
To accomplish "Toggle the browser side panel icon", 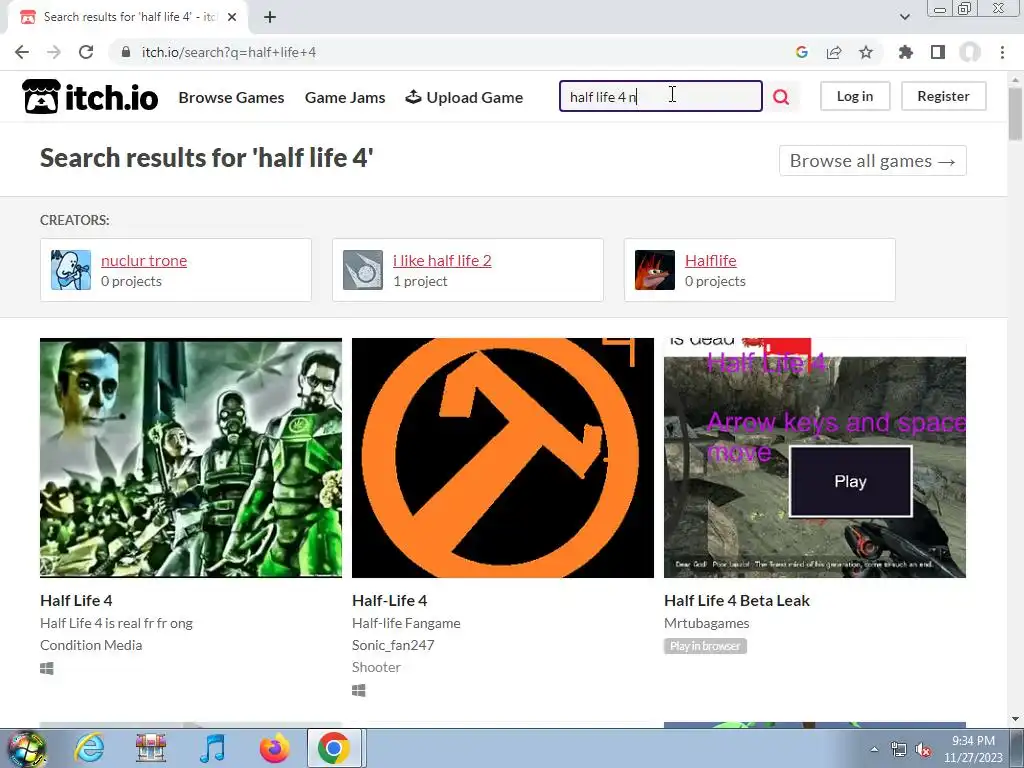I will (x=938, y=52).
